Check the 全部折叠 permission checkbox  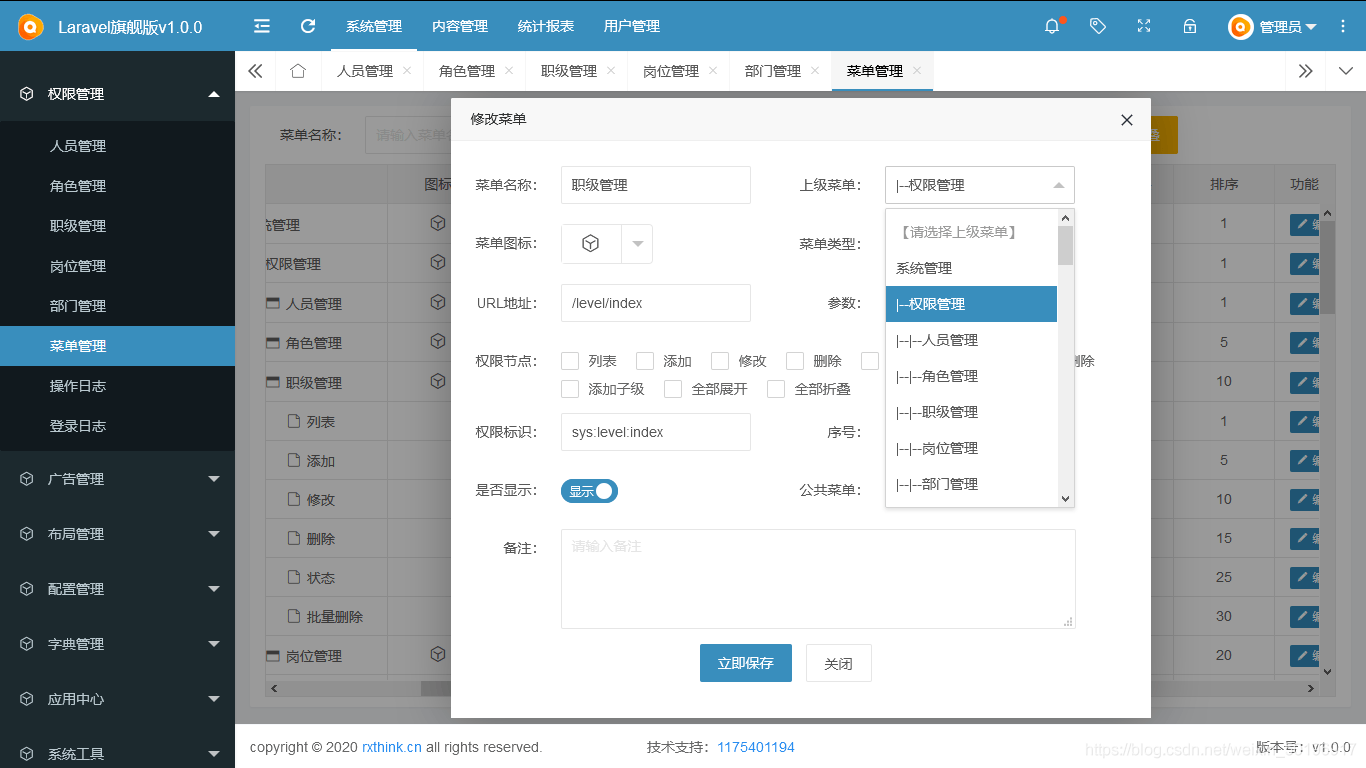(x=776, y=389)
